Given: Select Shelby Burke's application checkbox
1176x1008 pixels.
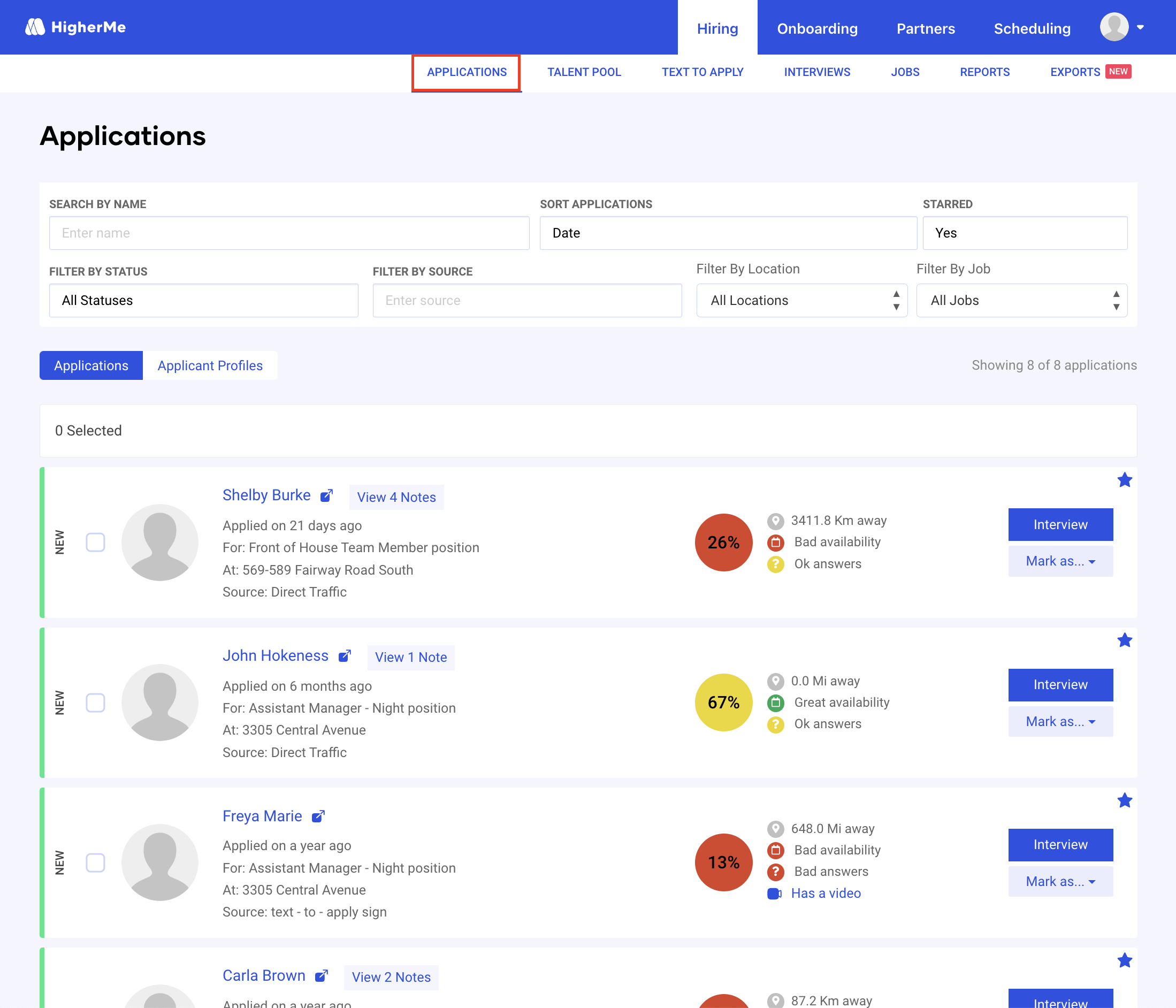Looking at the screenshot, I should (x=95, y=542).
